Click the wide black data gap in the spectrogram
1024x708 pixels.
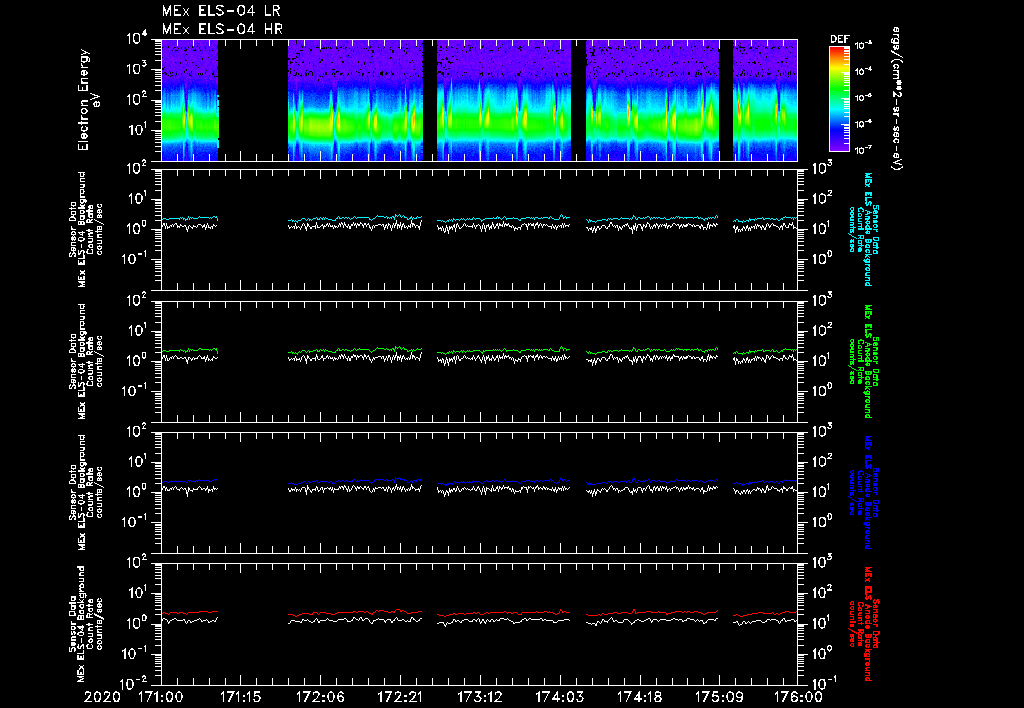(x=253, y=100)
